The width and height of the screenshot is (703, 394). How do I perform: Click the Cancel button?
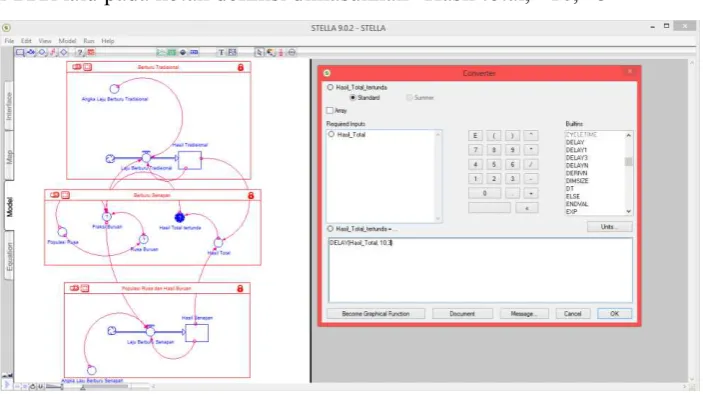click(x=573, y=314)
